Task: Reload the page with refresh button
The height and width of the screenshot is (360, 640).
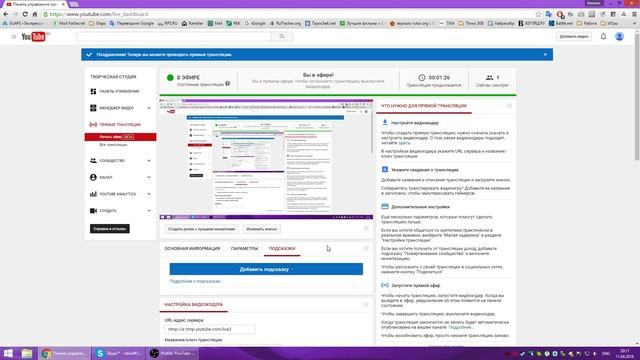Action: [25, 14]
